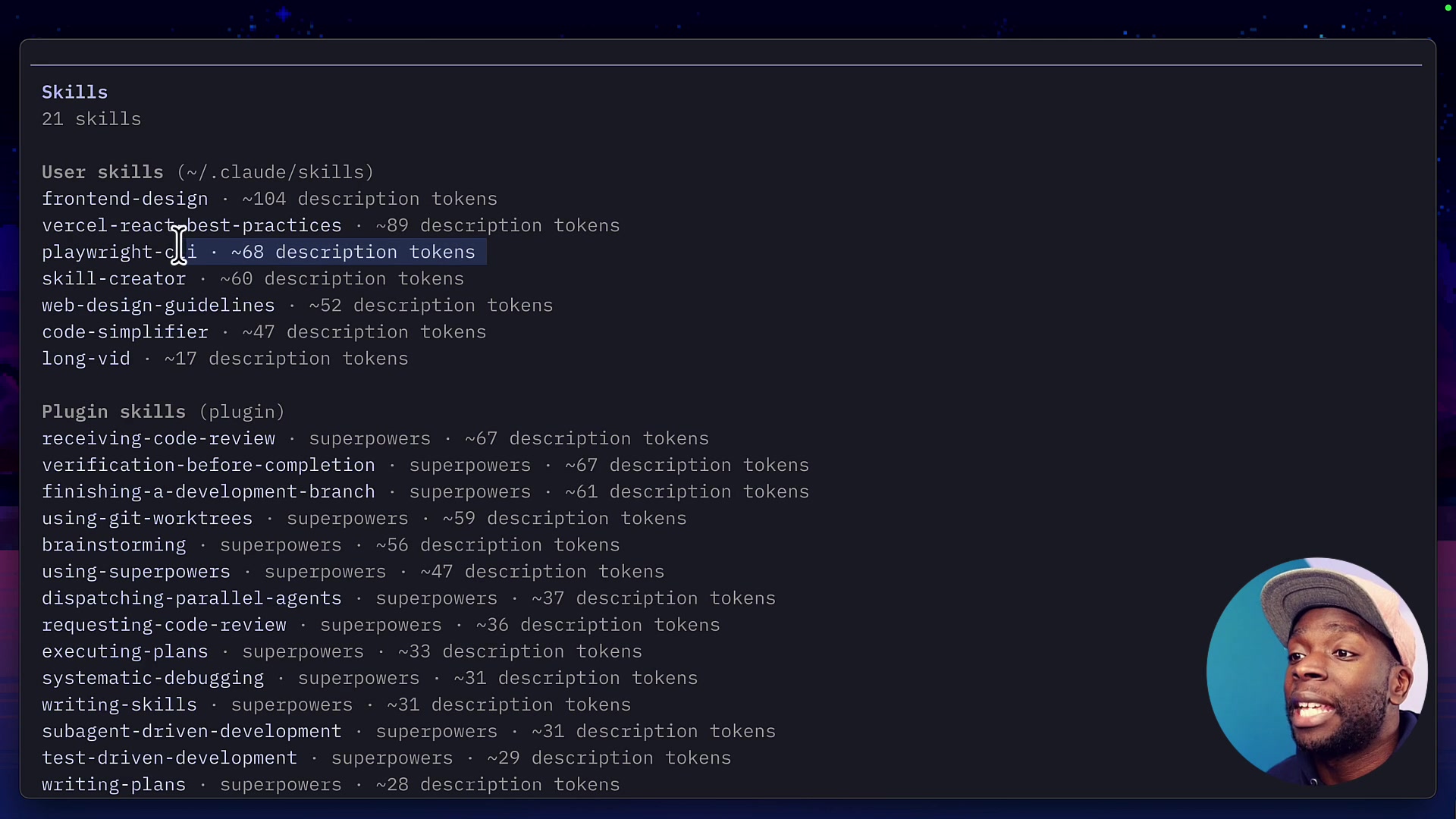The image size is (1456, 819).
Task: Select the test-driven-development entry
Action: (x=169, y=758)
